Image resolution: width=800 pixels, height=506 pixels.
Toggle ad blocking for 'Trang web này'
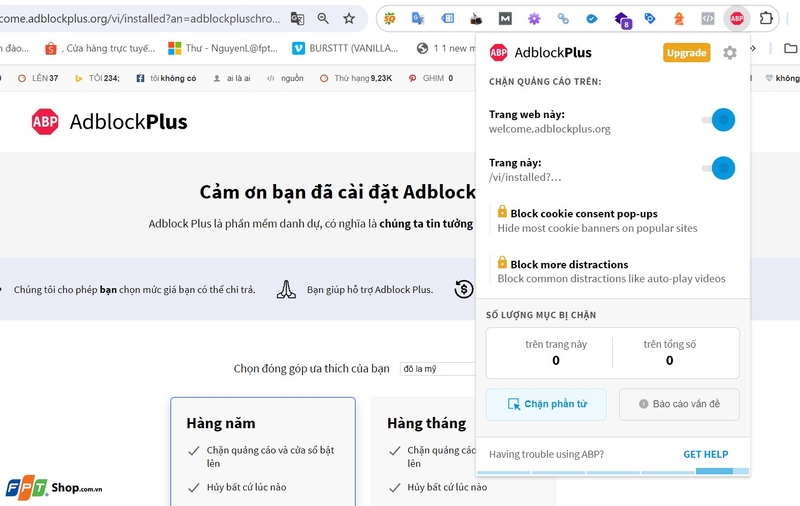(718, 120)
